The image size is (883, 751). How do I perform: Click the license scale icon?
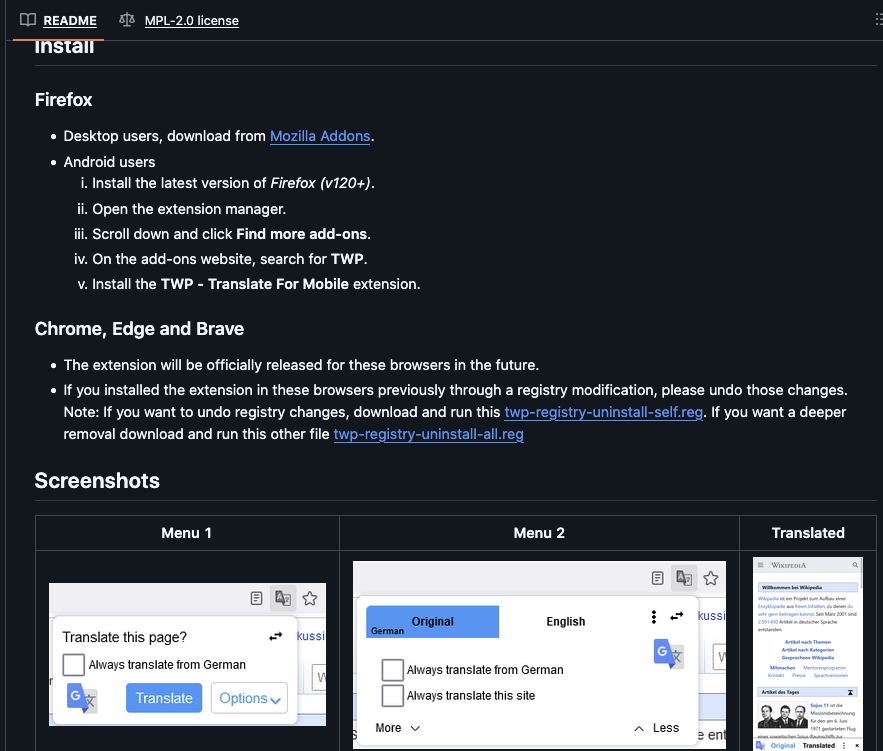tap(126, 20)
